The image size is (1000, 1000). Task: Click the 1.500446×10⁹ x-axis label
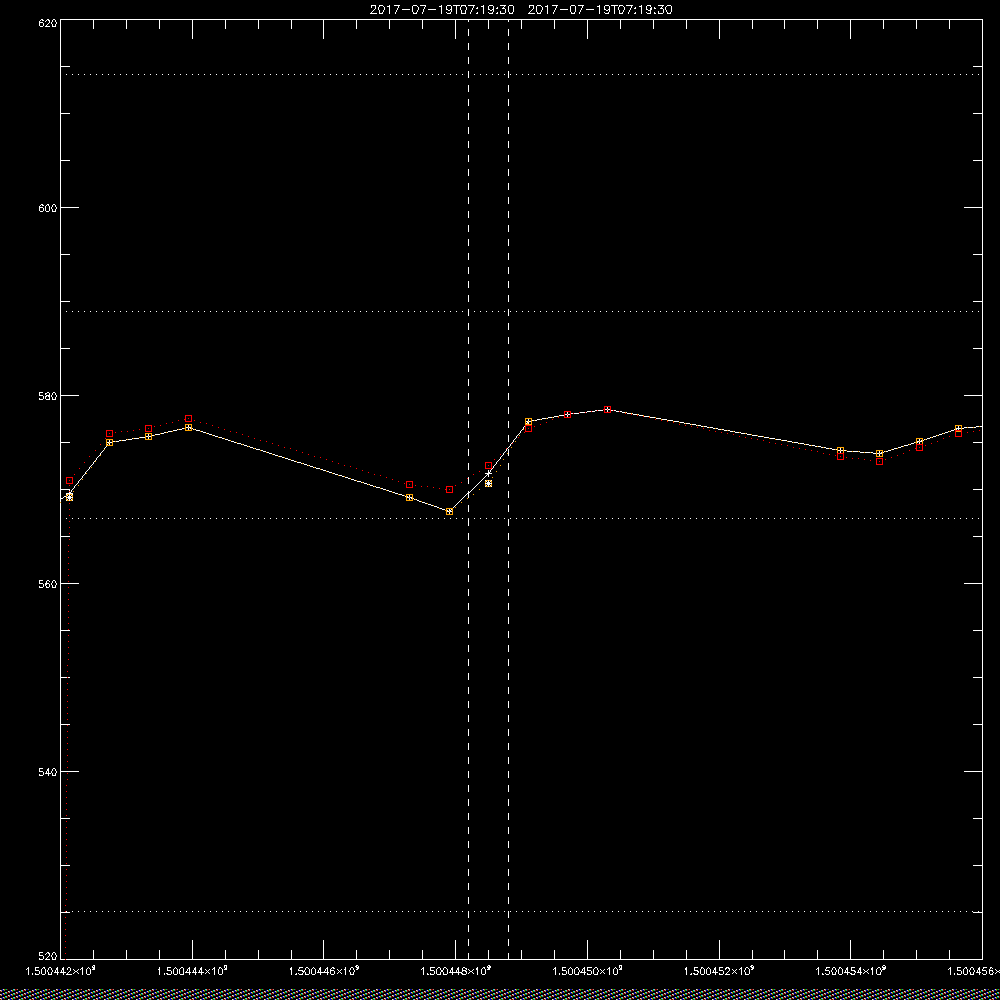coord(324,971)
